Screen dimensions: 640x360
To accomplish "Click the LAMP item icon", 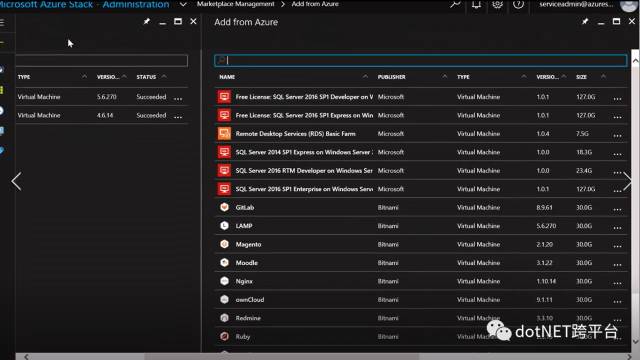I will click(x=224, y=226).
